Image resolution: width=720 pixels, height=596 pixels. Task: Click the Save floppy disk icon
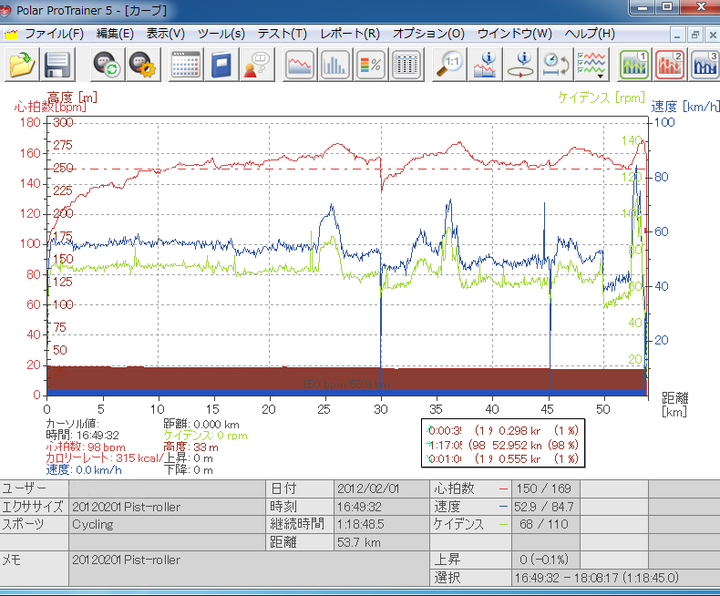[x=55, y=66]
